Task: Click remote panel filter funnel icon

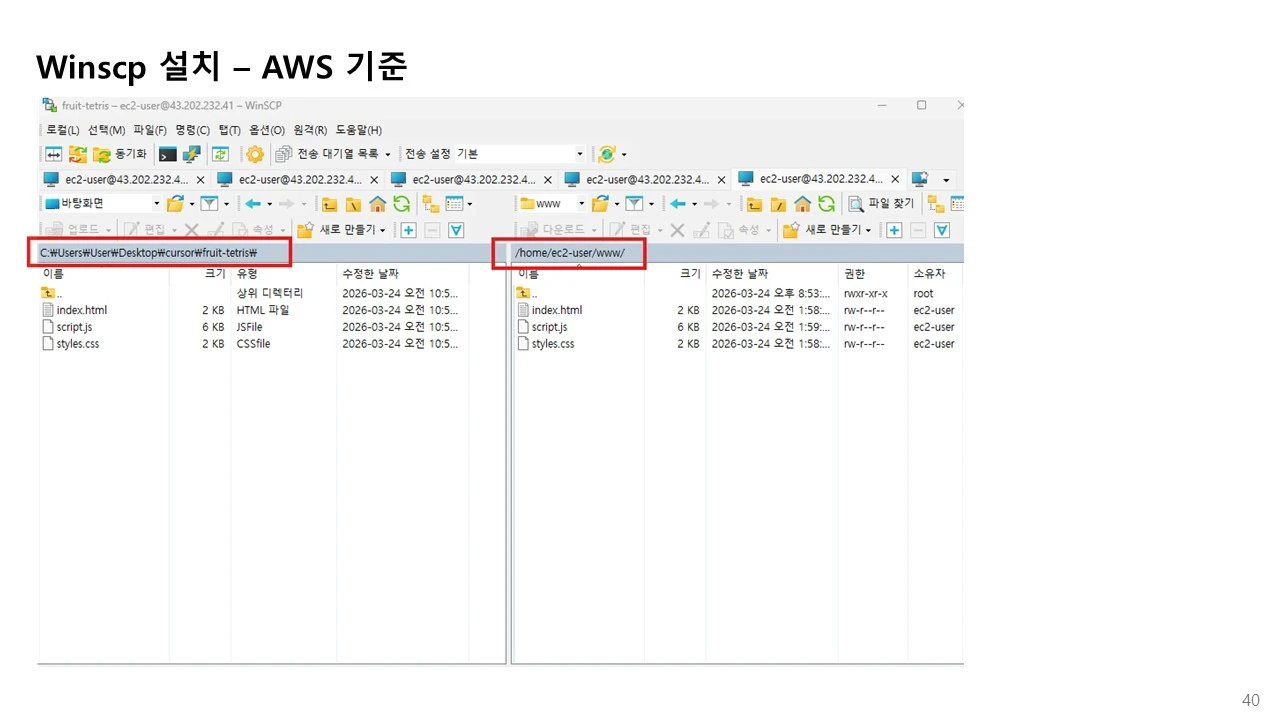Action: [x=634, y=204]
